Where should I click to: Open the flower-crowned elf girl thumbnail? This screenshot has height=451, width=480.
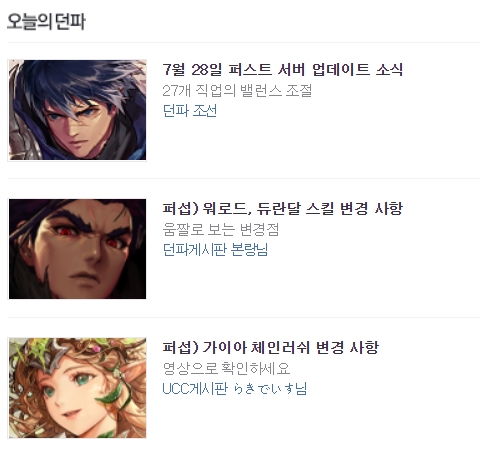click(77, 388)
